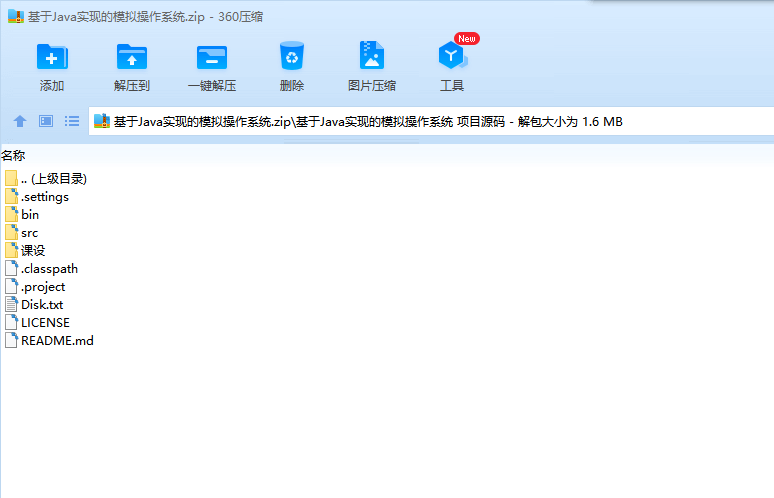This screenshot has height=498, width=774.
Task: Click the folder icon next to src
Action: point(11,232)
